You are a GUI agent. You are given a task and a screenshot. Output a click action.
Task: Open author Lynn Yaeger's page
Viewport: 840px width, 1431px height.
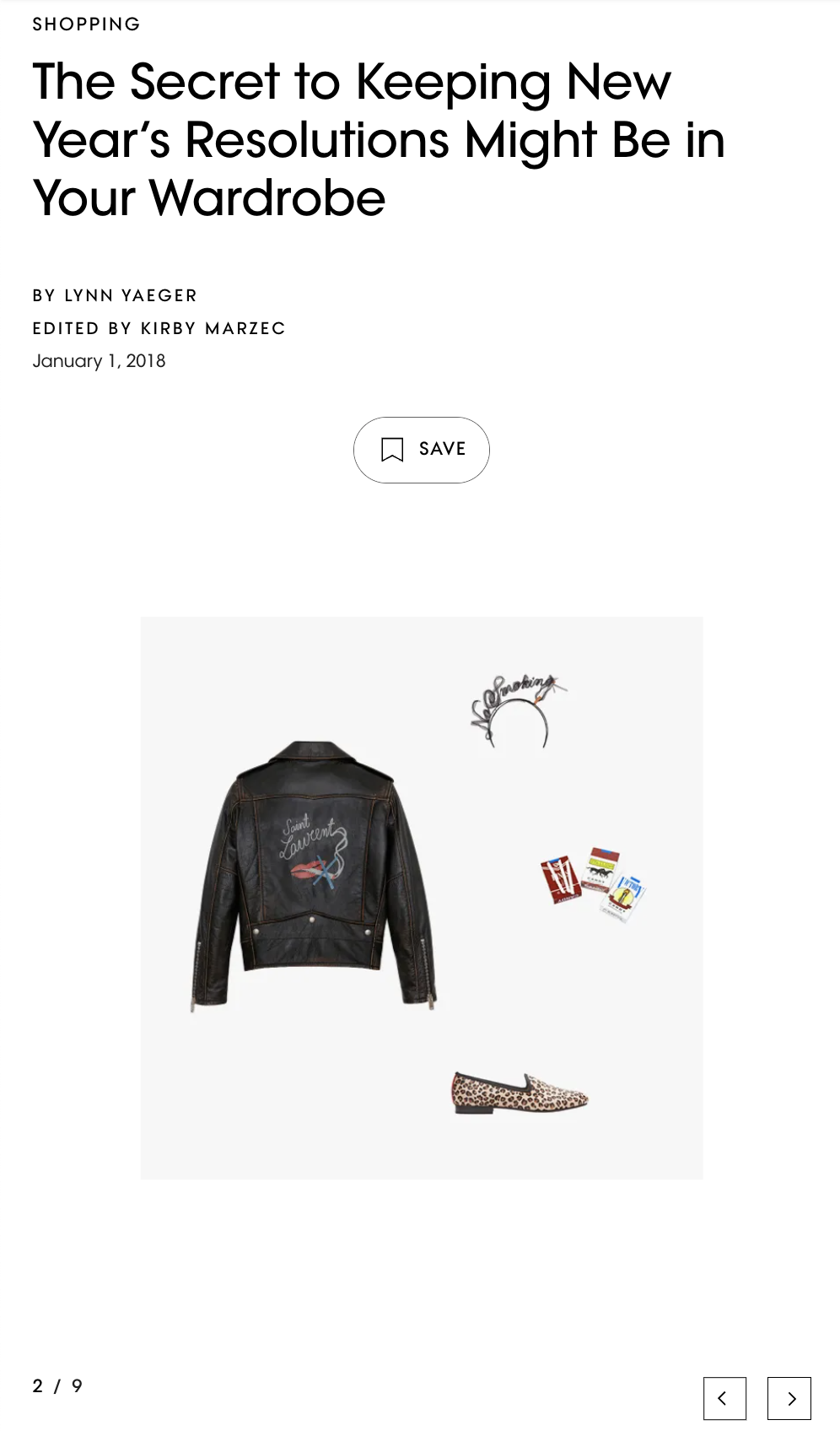pyautogui.click(x=131, y=295)
